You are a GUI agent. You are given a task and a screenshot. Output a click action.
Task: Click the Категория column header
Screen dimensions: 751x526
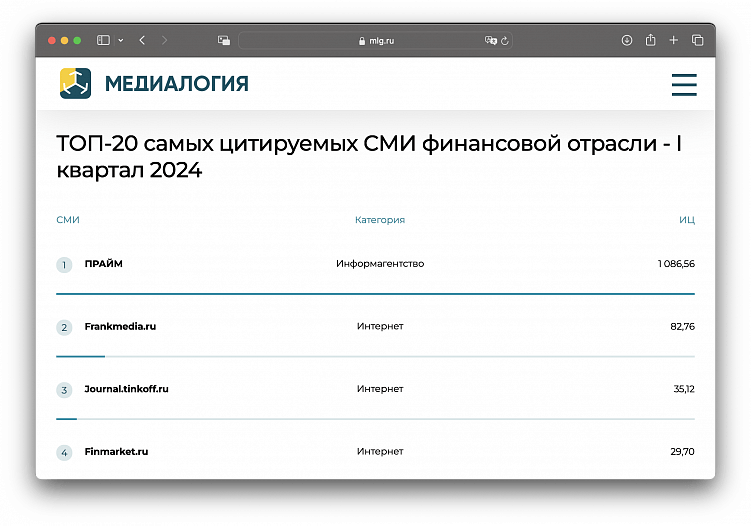380,220
